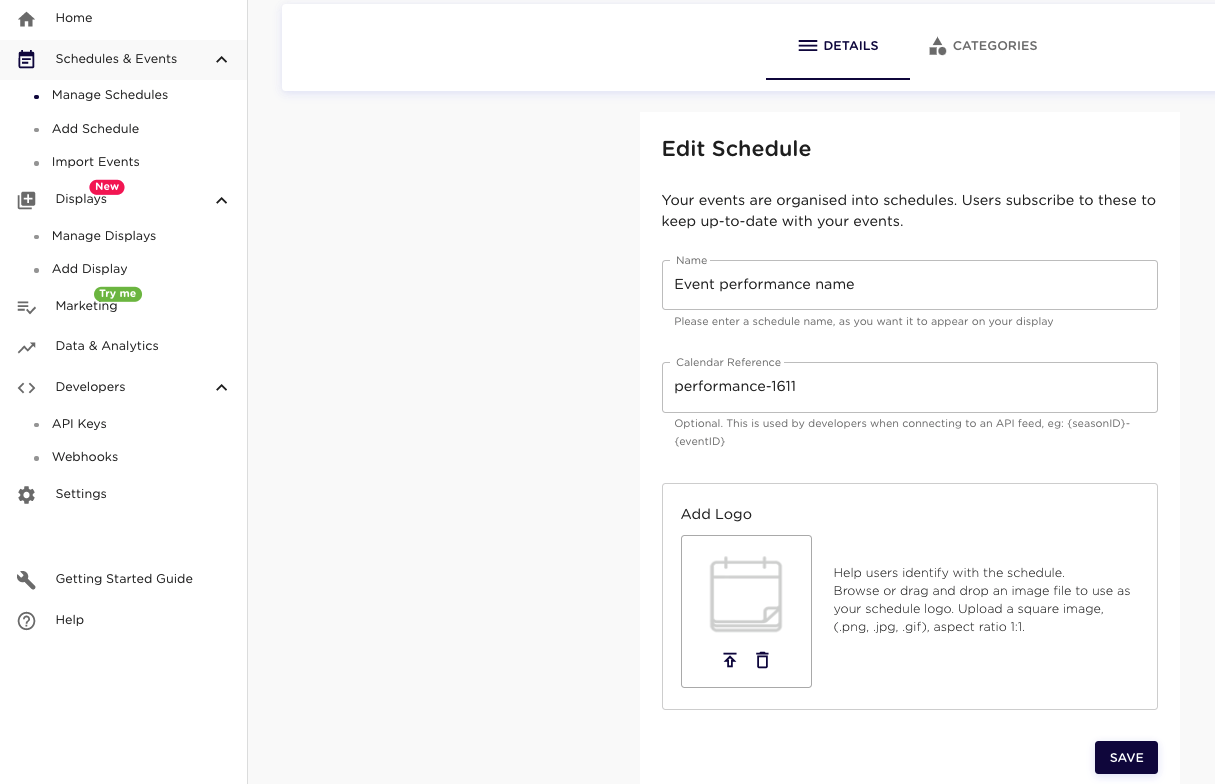Collapse the Developers section chevron

click(x=222, y=388)
